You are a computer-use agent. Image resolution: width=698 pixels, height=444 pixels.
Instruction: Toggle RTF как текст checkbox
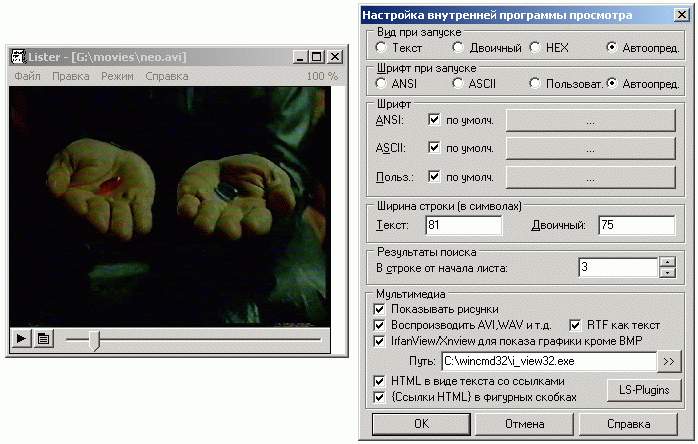(x=575, y=325)
